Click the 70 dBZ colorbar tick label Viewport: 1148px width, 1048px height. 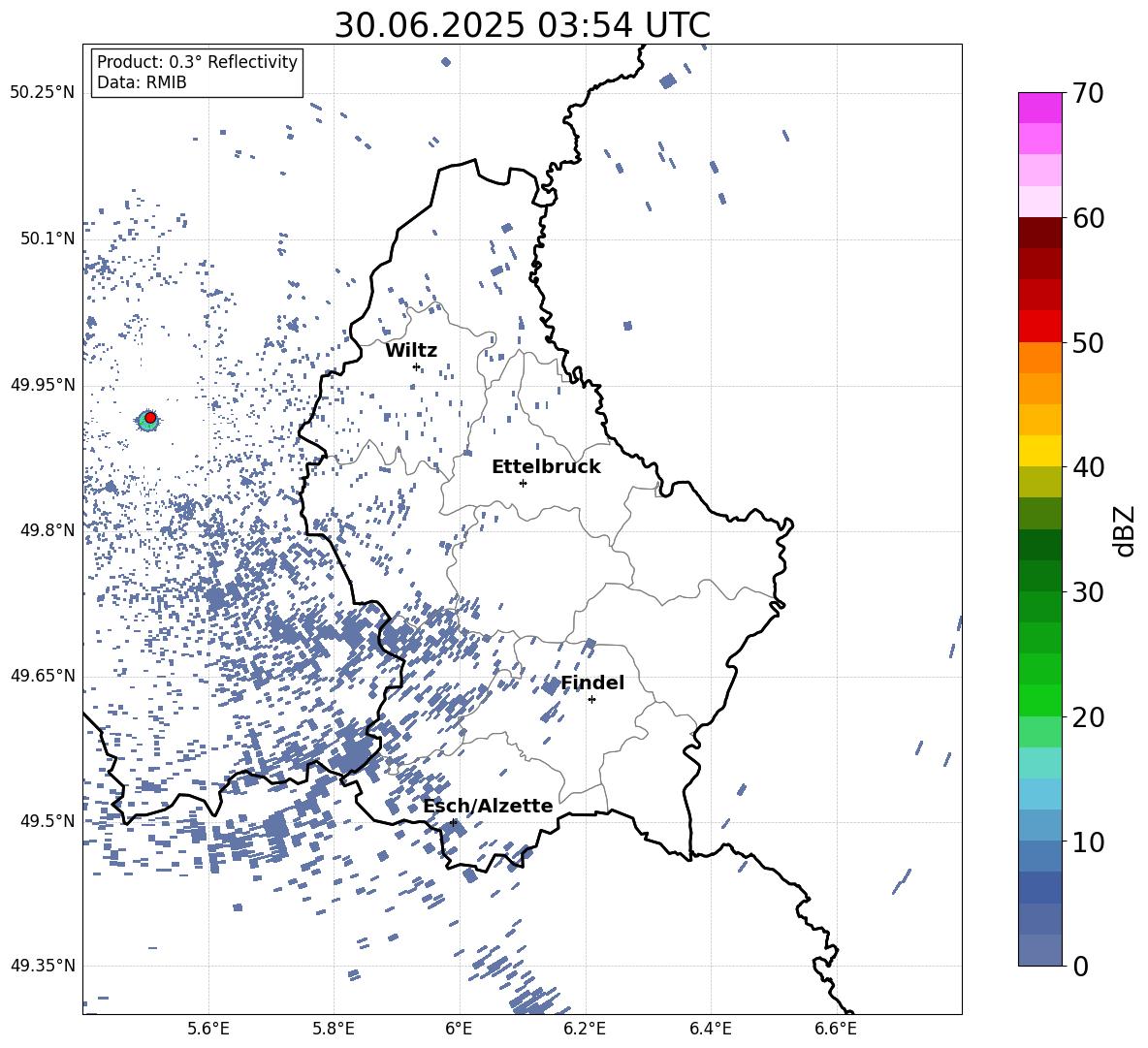click(x=1088, y=93)
